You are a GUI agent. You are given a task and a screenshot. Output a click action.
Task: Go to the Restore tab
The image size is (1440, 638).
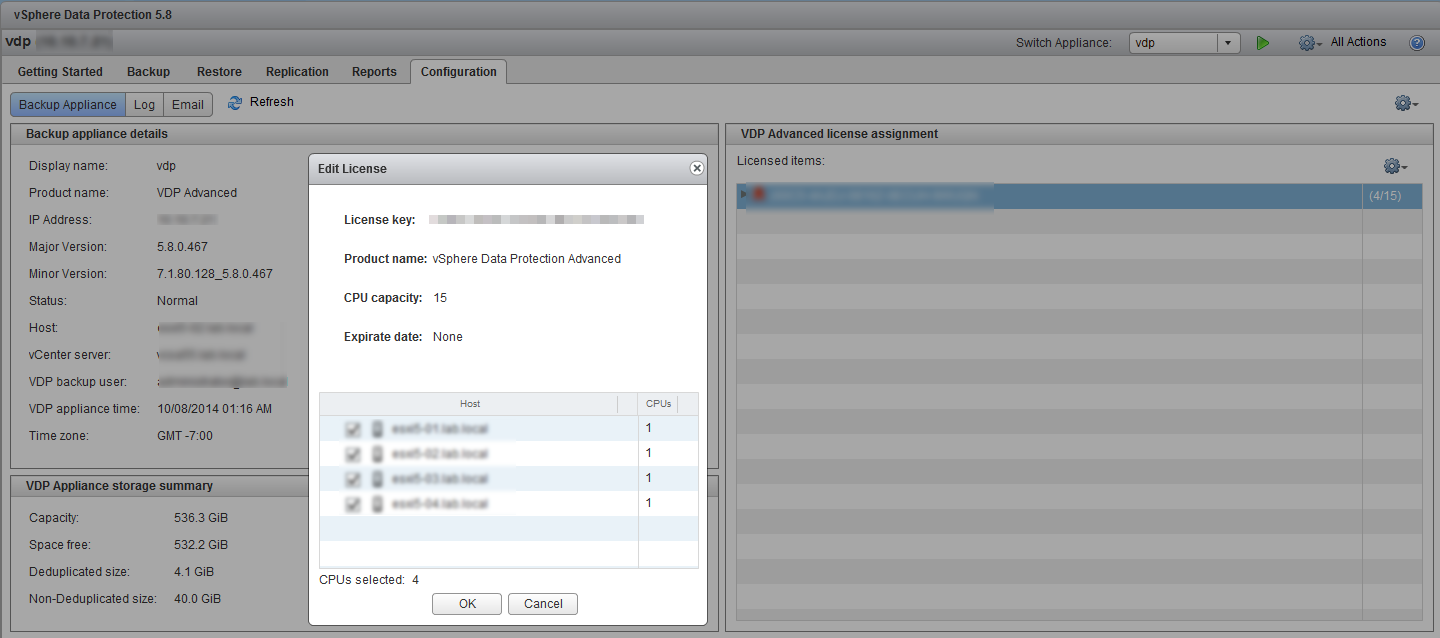[219, 72]
